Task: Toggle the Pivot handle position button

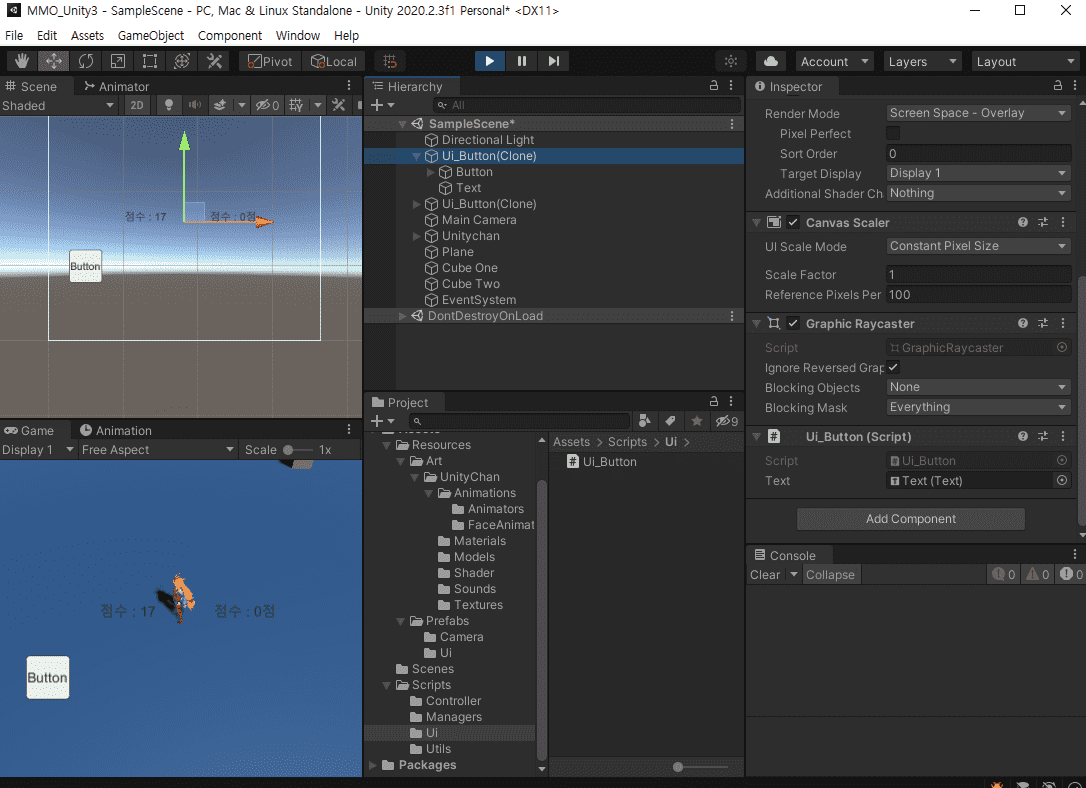Action: click(270, 61)
